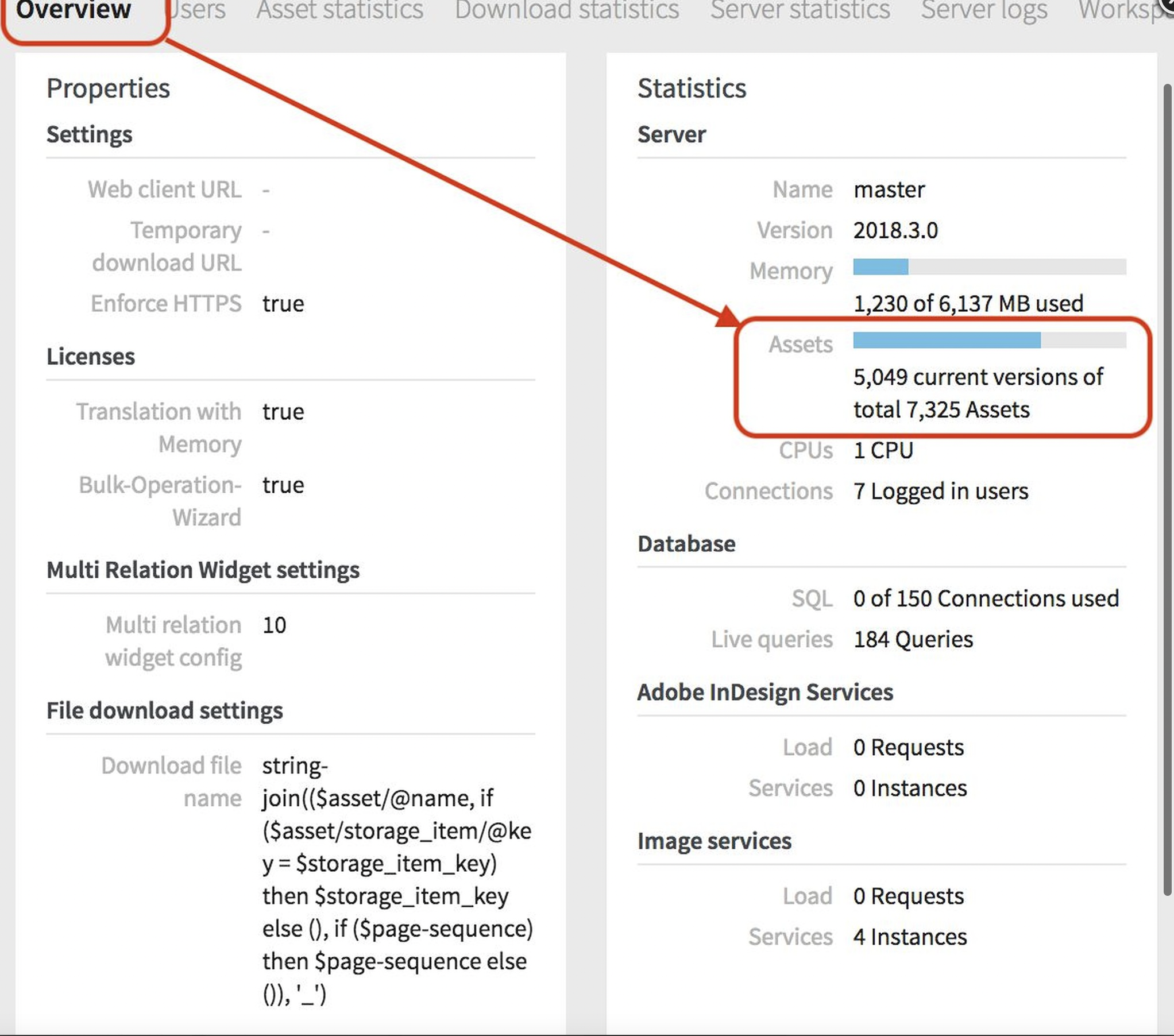Select the Overview tab

[x=73, y=11]
